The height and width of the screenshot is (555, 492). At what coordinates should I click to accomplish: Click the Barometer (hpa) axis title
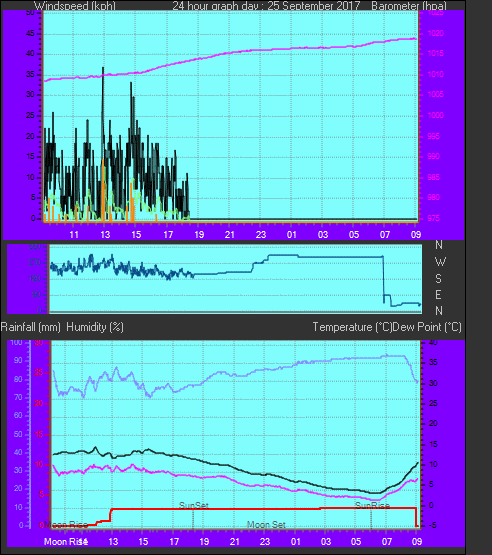point(409,6)
